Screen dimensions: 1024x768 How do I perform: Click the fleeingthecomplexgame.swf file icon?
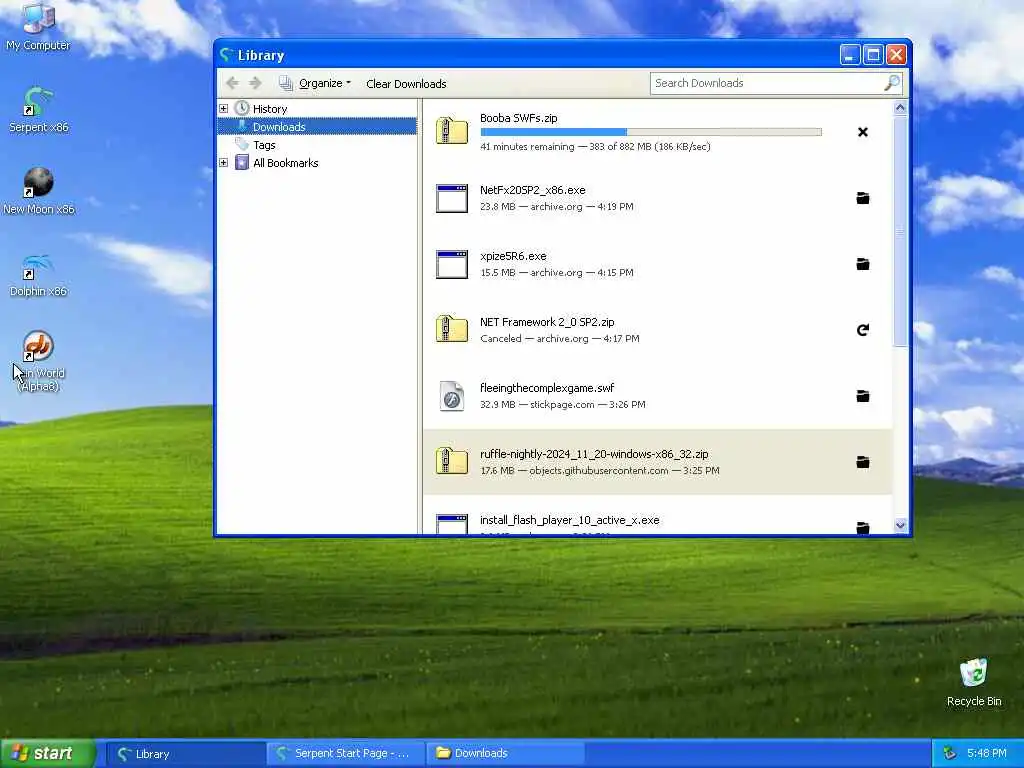click(452, 396)
